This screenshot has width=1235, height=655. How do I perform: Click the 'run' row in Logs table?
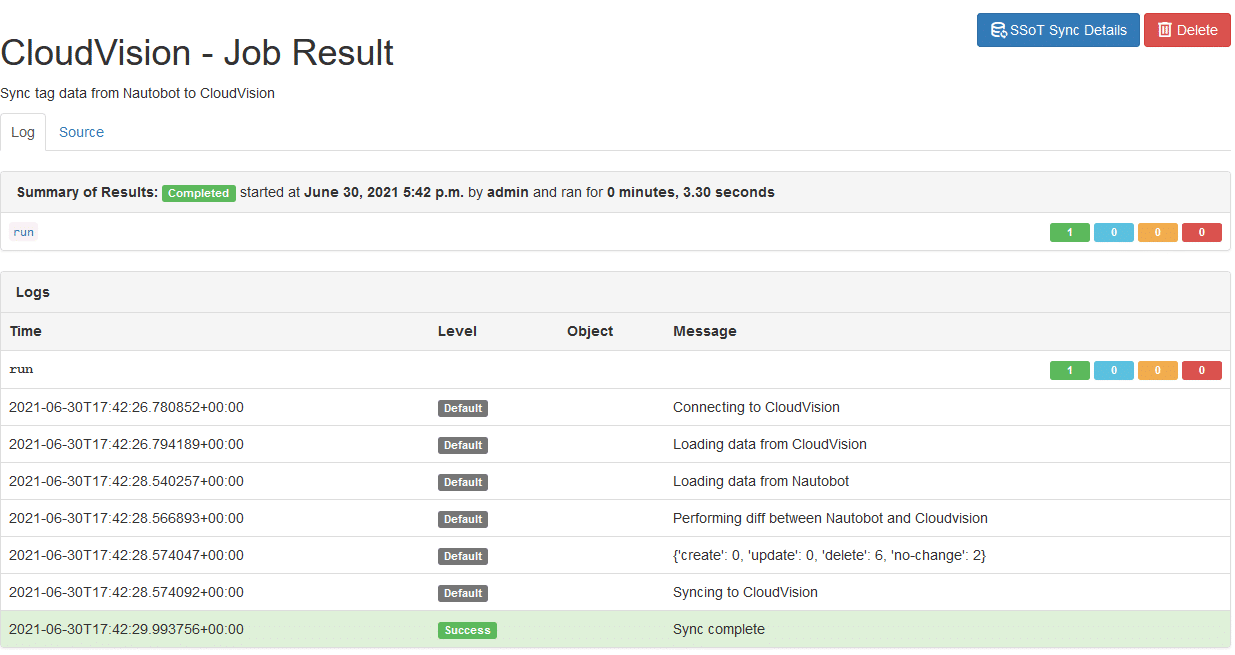pos(616,370)
